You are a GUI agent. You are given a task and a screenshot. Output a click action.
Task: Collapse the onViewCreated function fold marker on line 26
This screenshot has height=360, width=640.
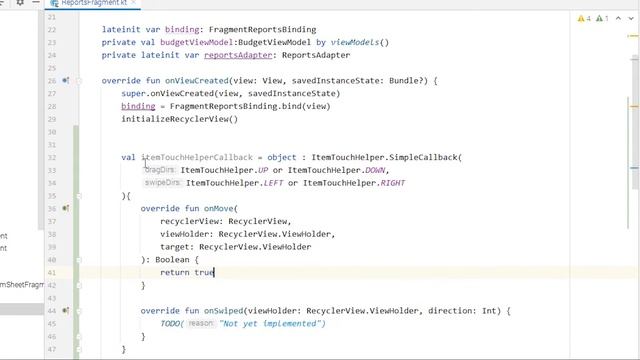coord(79,81)
